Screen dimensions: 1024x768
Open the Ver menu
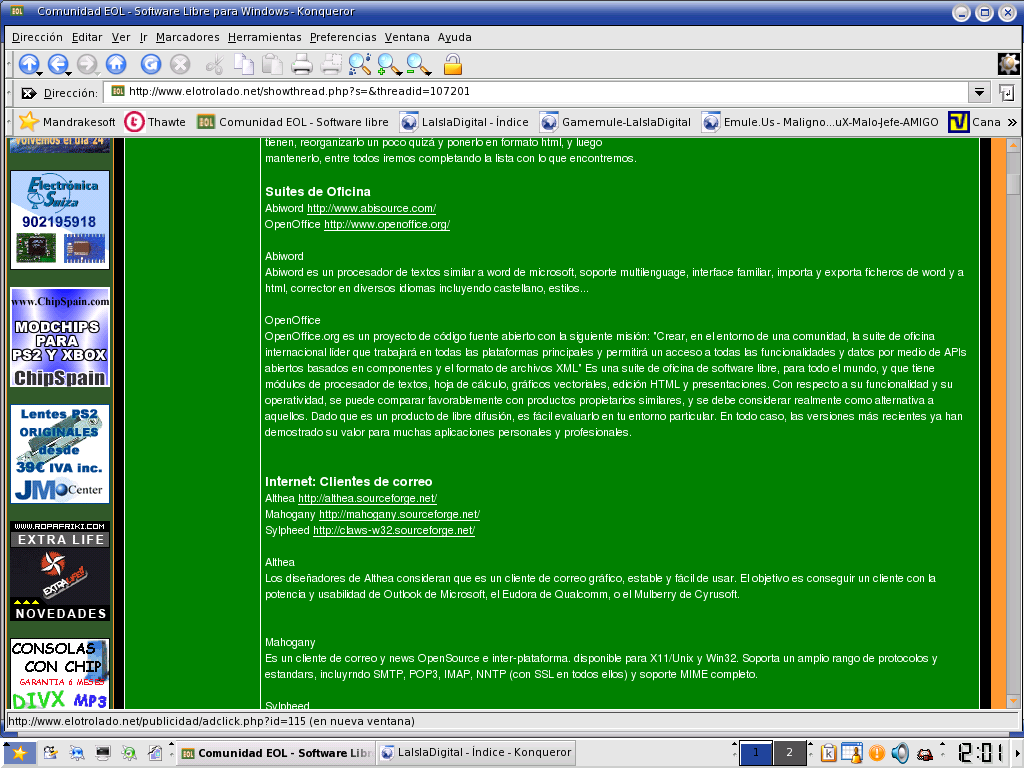coord(121,37)
